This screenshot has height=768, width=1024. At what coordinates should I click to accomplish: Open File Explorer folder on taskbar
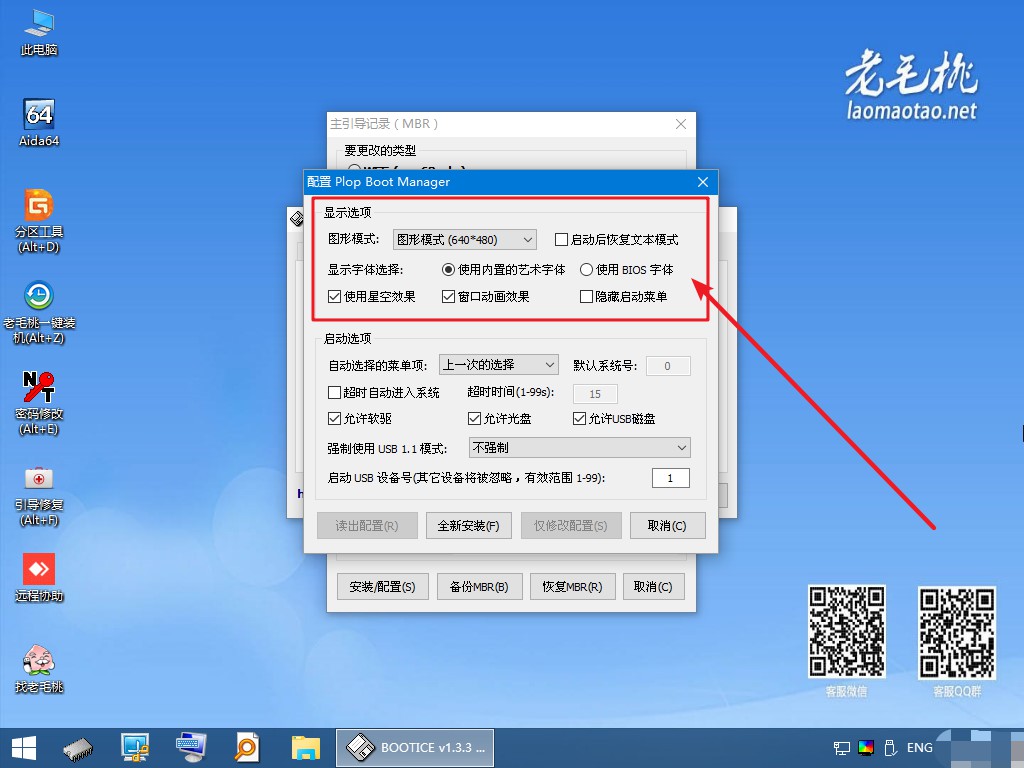pyautogui.click(x=305, y=748)
